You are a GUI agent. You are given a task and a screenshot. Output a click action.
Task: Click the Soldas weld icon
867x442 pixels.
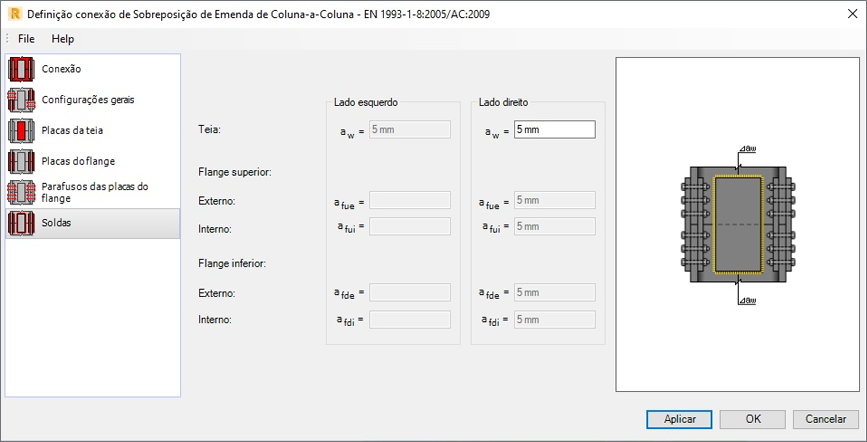pos(22,223)
